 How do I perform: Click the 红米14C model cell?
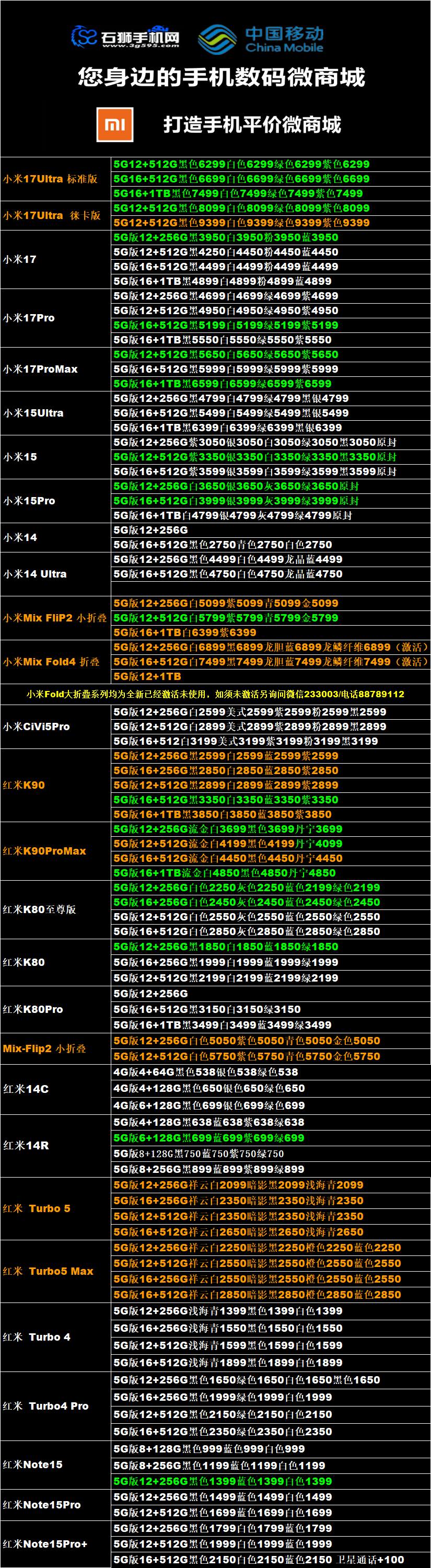[x=26, y=1089]
